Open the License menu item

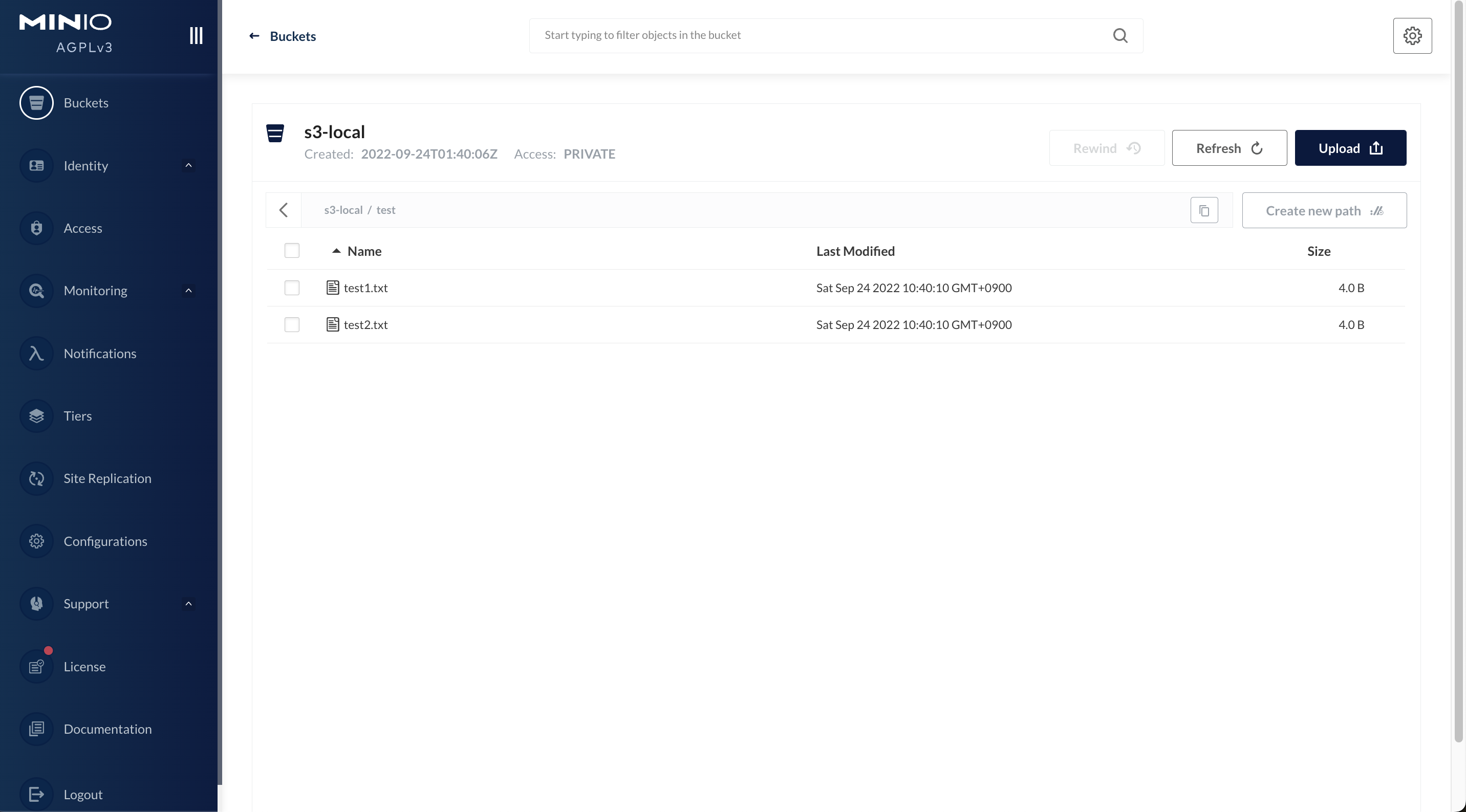[x=84, y=666]
